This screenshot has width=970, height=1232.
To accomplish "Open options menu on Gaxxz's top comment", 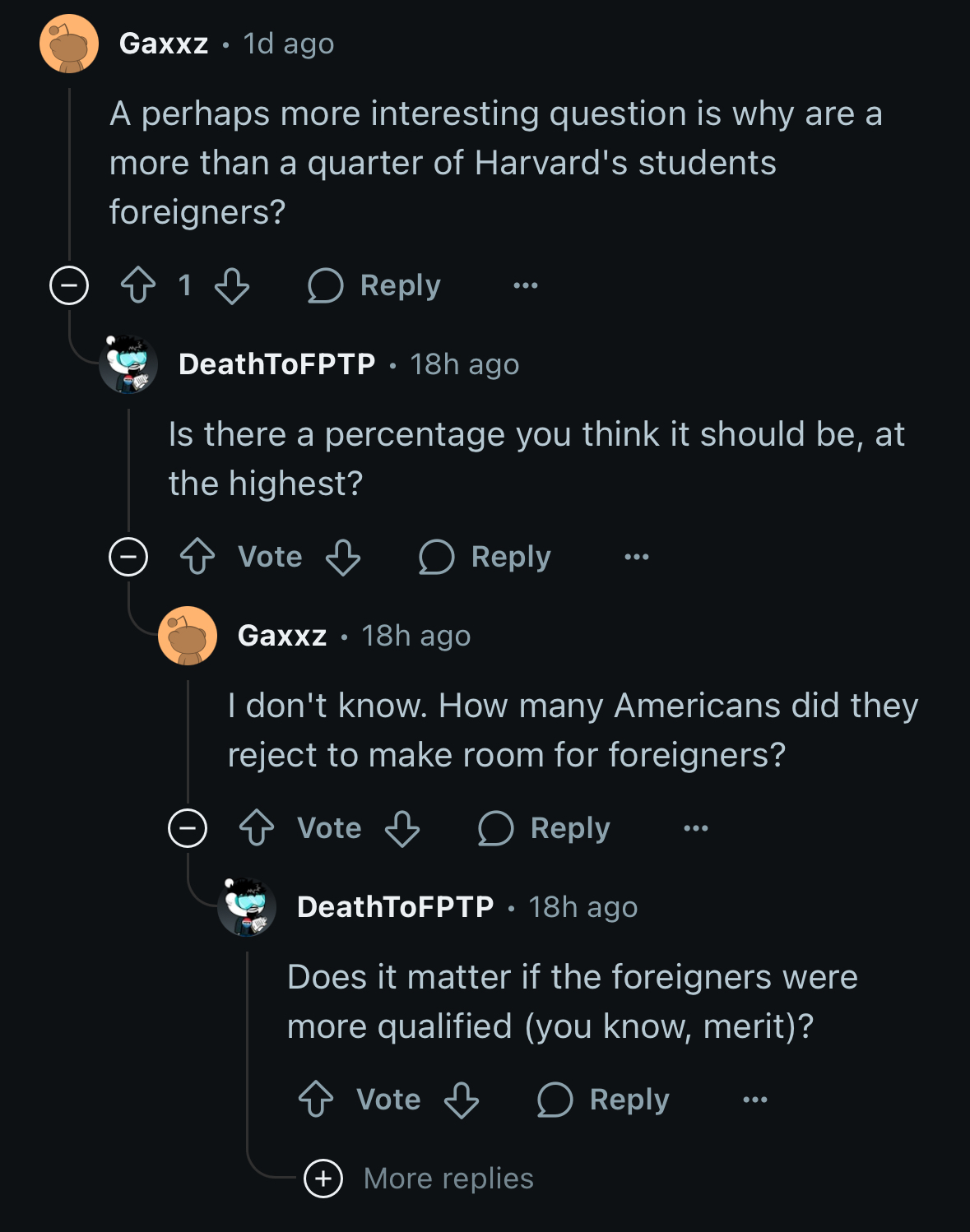I will click(526, 285).
